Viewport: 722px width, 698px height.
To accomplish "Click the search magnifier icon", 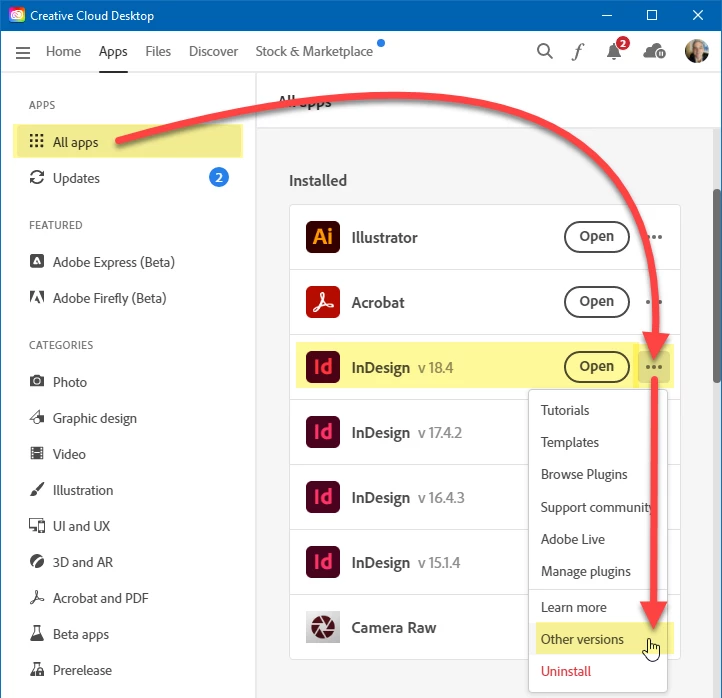I will coord(544,51).
